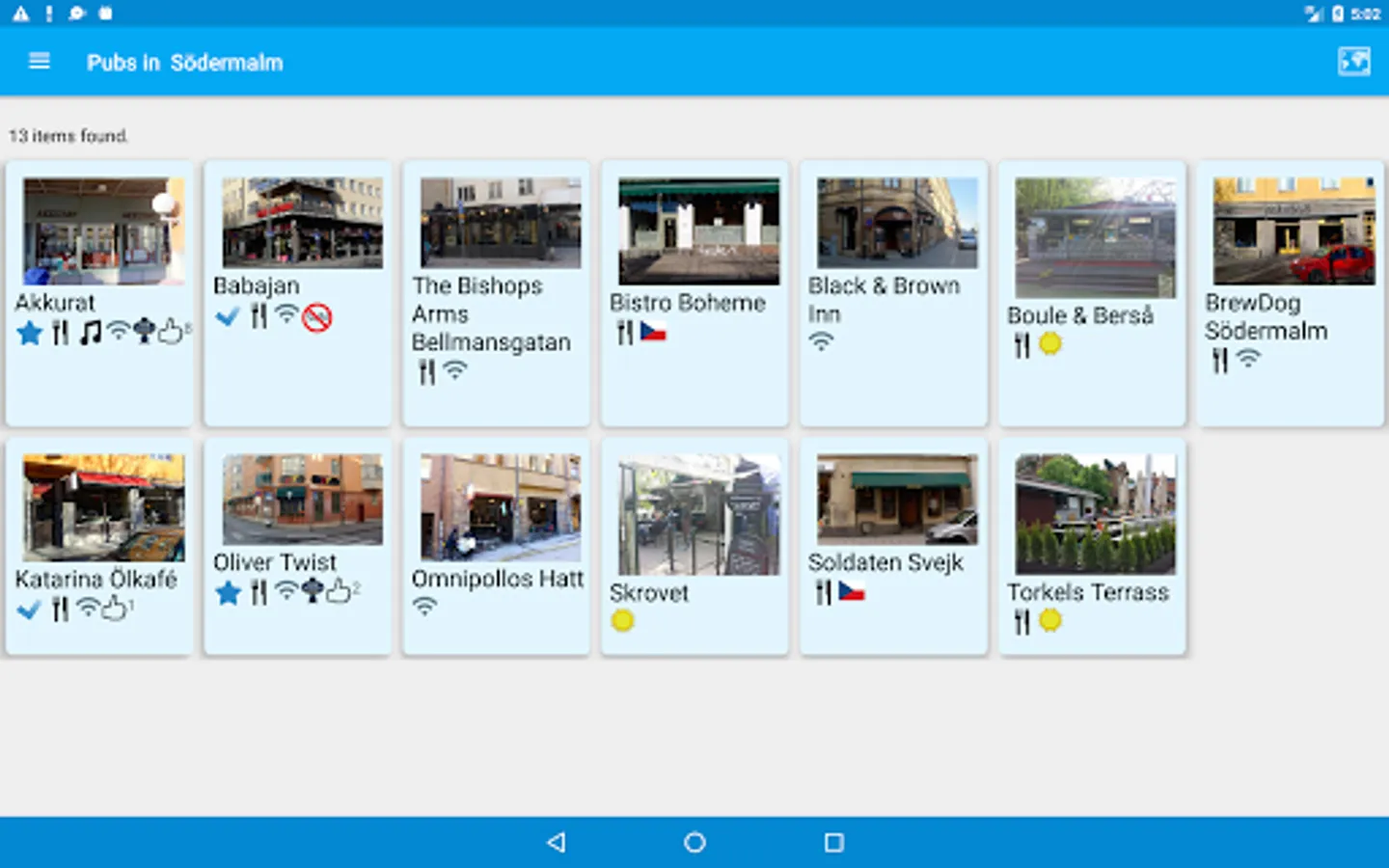Screen dimensions: 1389x868
Task: Click the 'Pubs in Södermalm' header title
Action: (185, 63)
